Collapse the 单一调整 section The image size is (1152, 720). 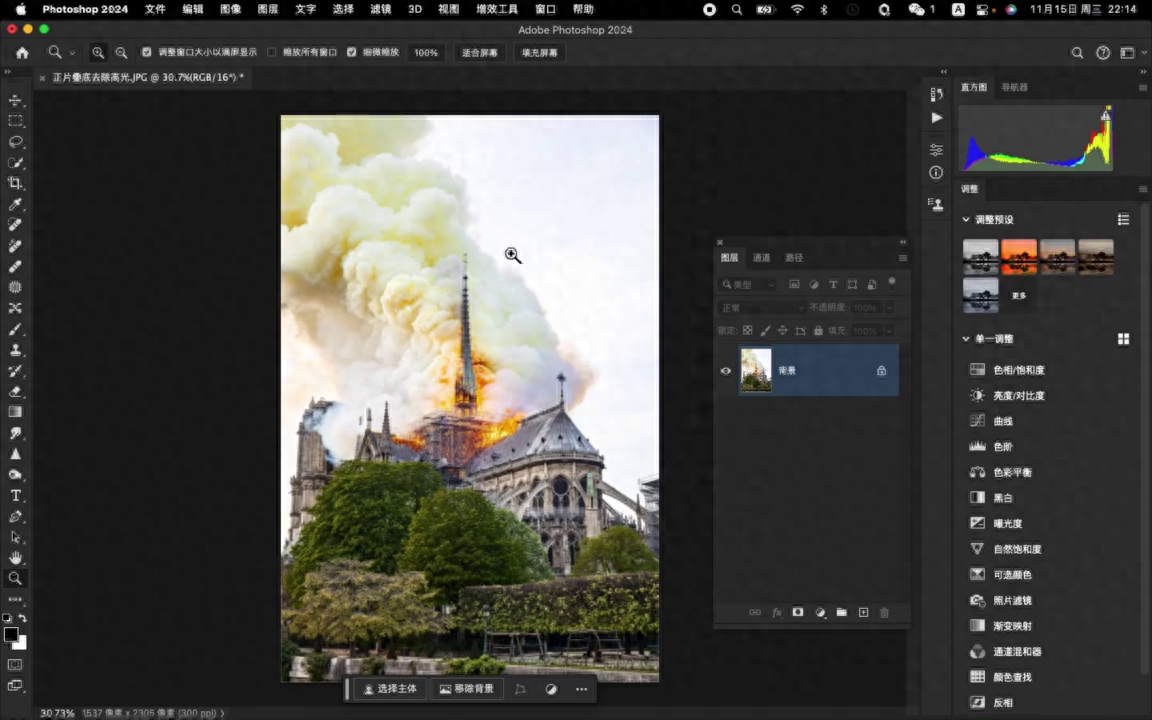pyautogui.click(x=966, y=339)
